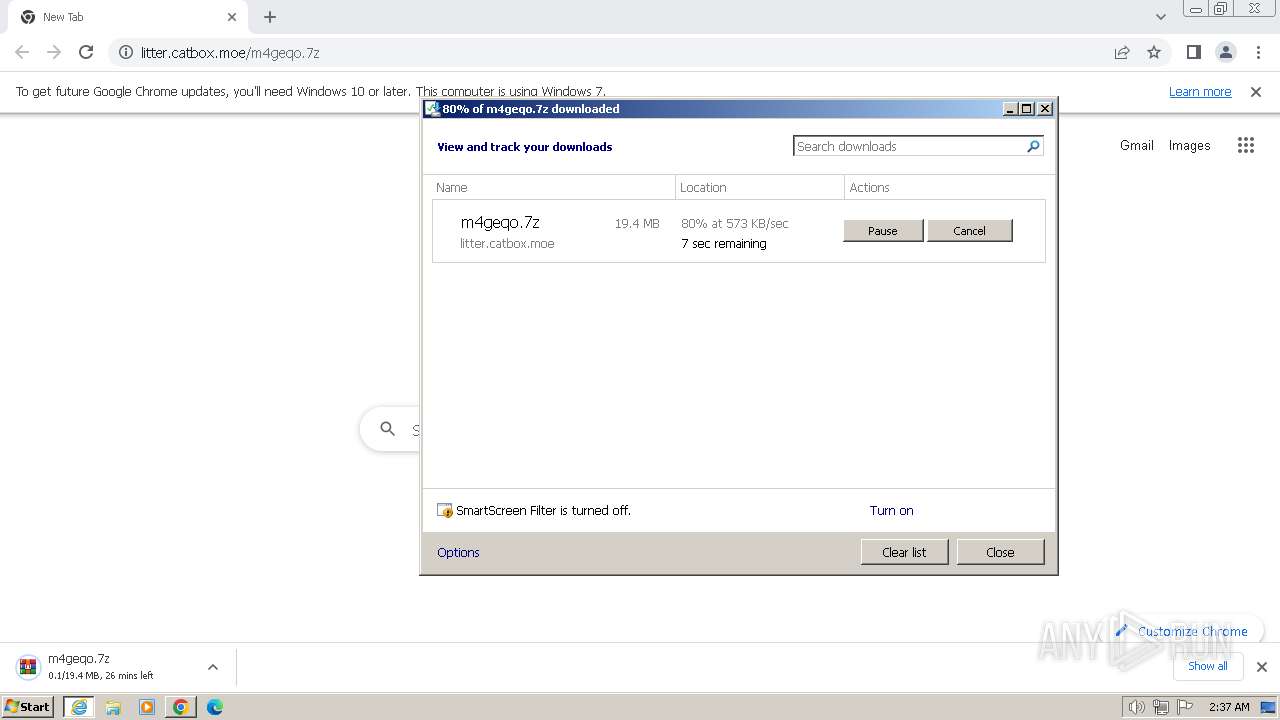Expand download shelf item options chevron
Viewport: 1280px width, 720px height.
tap(212, 667)
